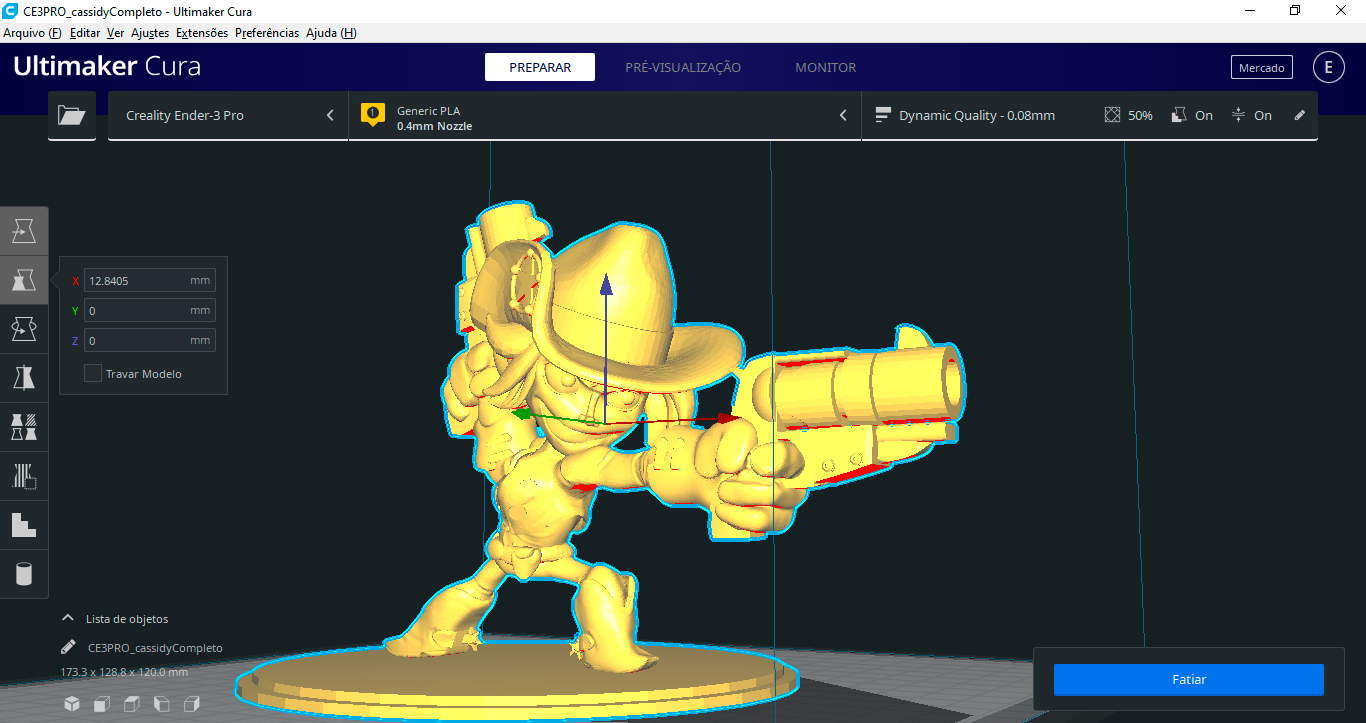Switch to the top view cube icon
The height and width of the screenshot is (723, 1366).
pyautogui.click(x=132, y=704)
